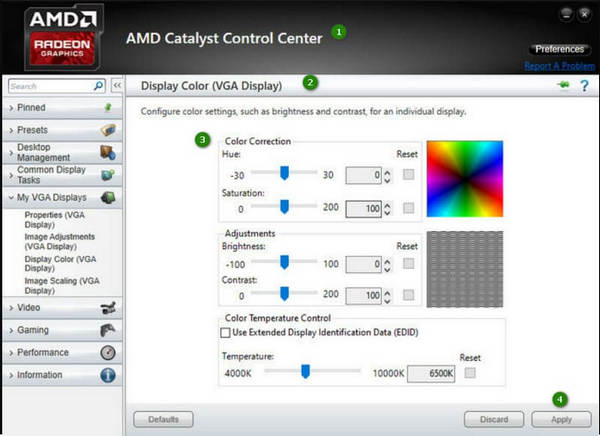Click the Discard button
The image size is (600, 436).
pos(494,420)
